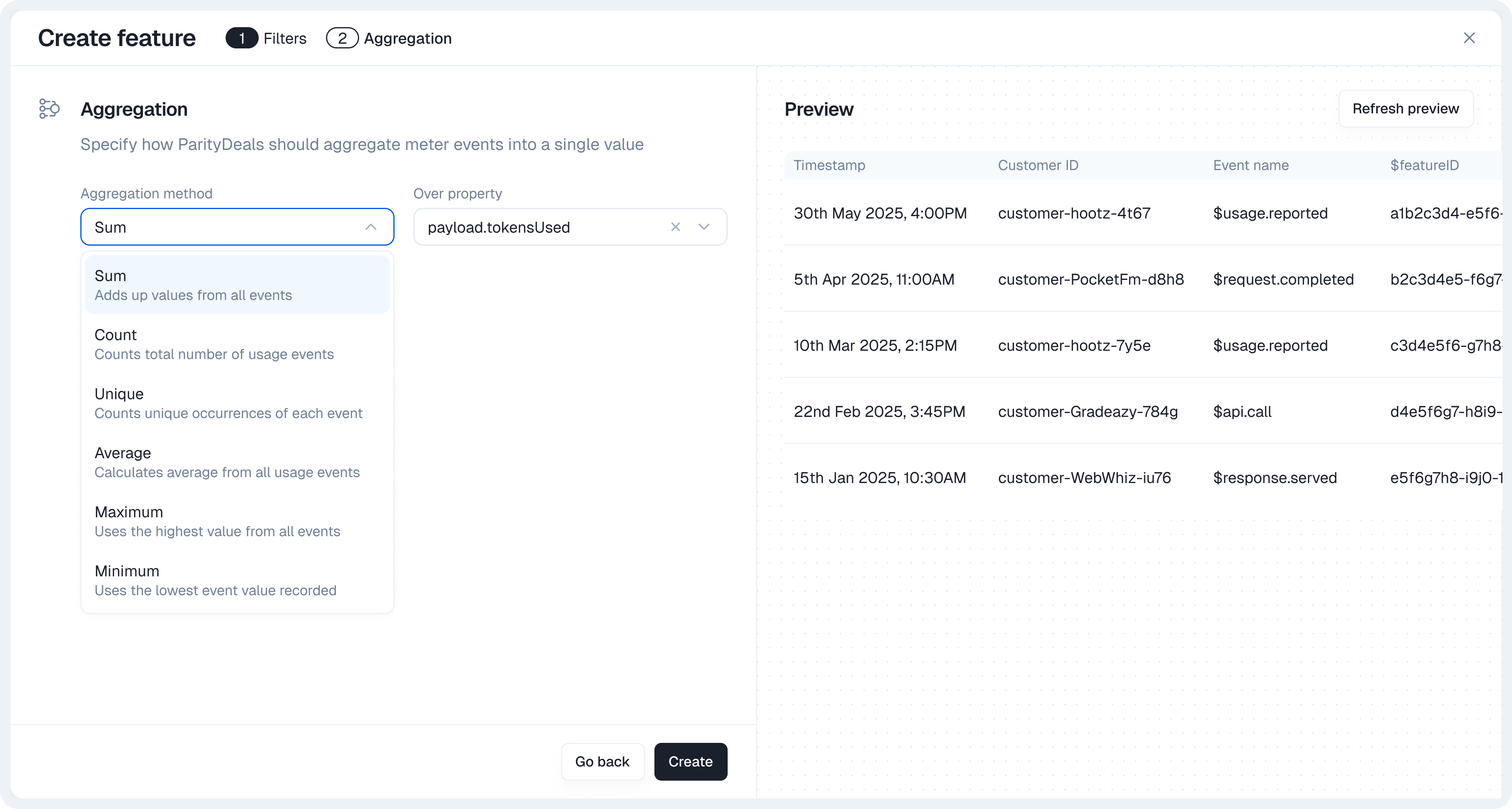The image size is (1512, 809).
Task: Expand the Over property dropdown arrow
Action: (x=704, y=227)
